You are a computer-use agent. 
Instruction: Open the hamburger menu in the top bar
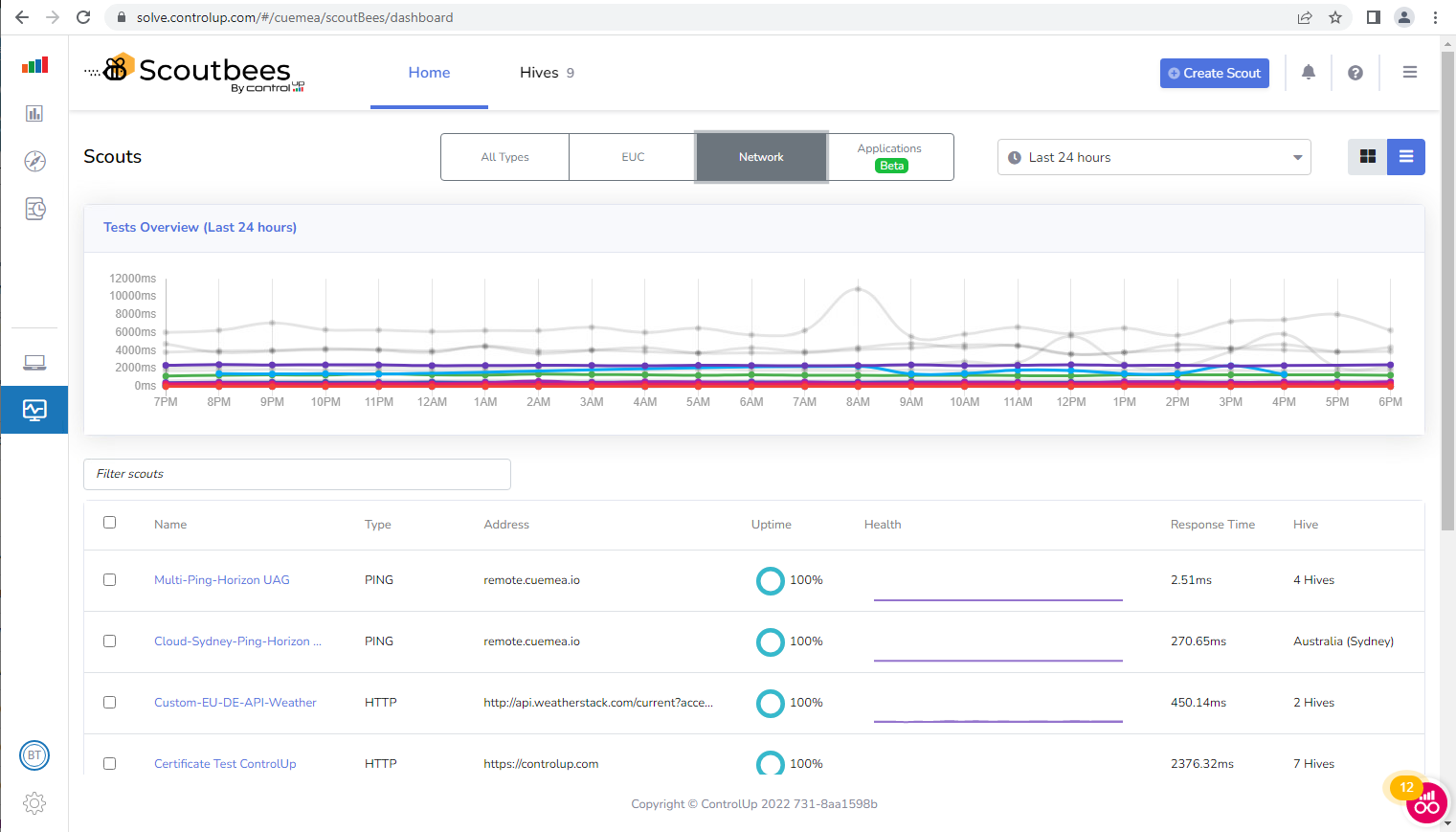(x=1409, y=72)
